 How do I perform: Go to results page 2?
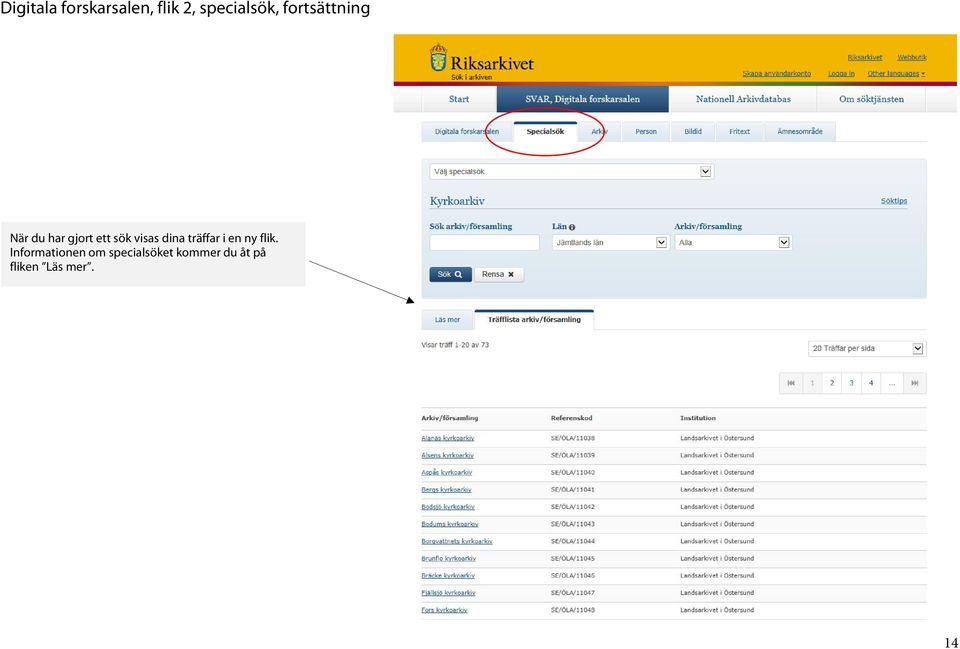click(x=831, y=383)
